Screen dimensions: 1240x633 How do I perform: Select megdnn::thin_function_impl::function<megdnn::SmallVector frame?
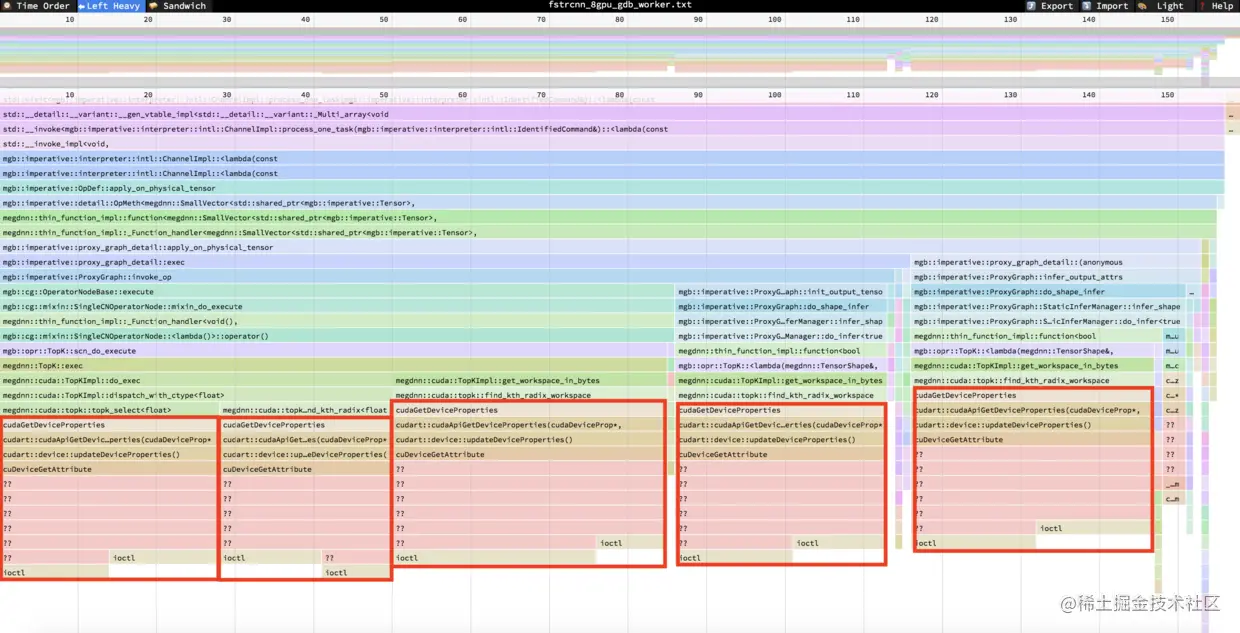click(x=608, y=218)
